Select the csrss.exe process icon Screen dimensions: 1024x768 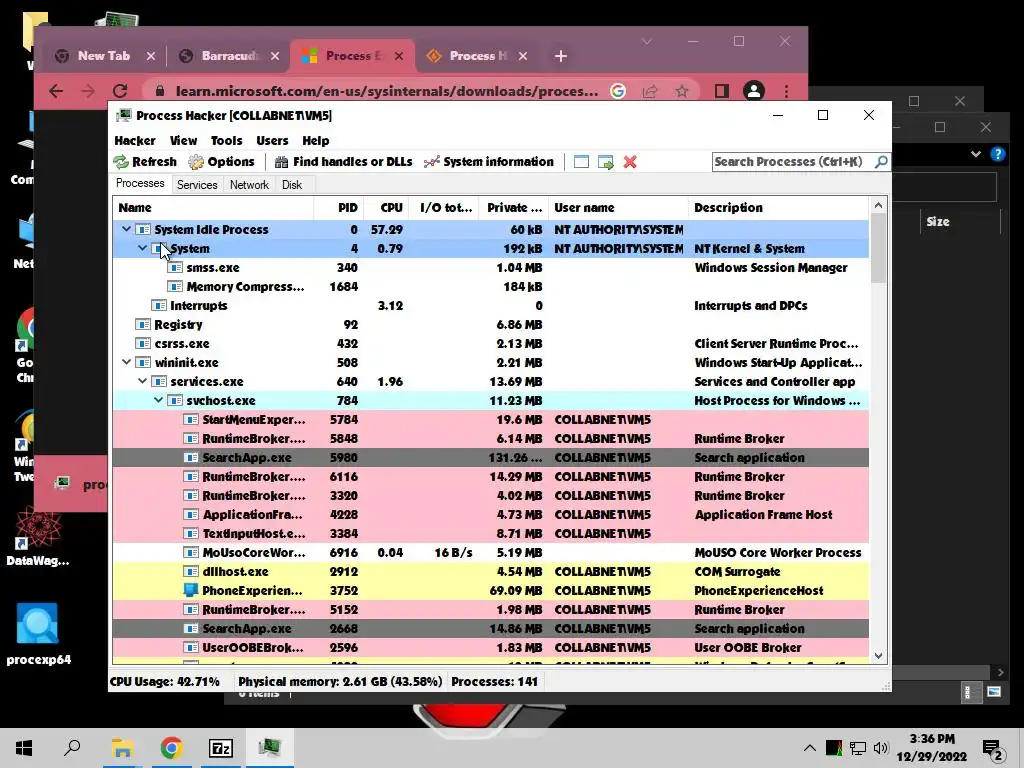(x=142, y=344)
